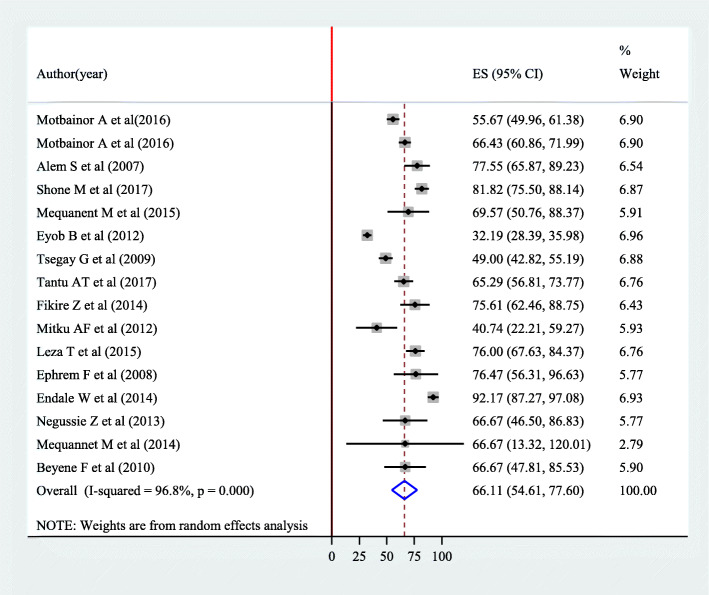Click the random effects analysis note text
Screen dimensions: 709x595
pos(170,526)
